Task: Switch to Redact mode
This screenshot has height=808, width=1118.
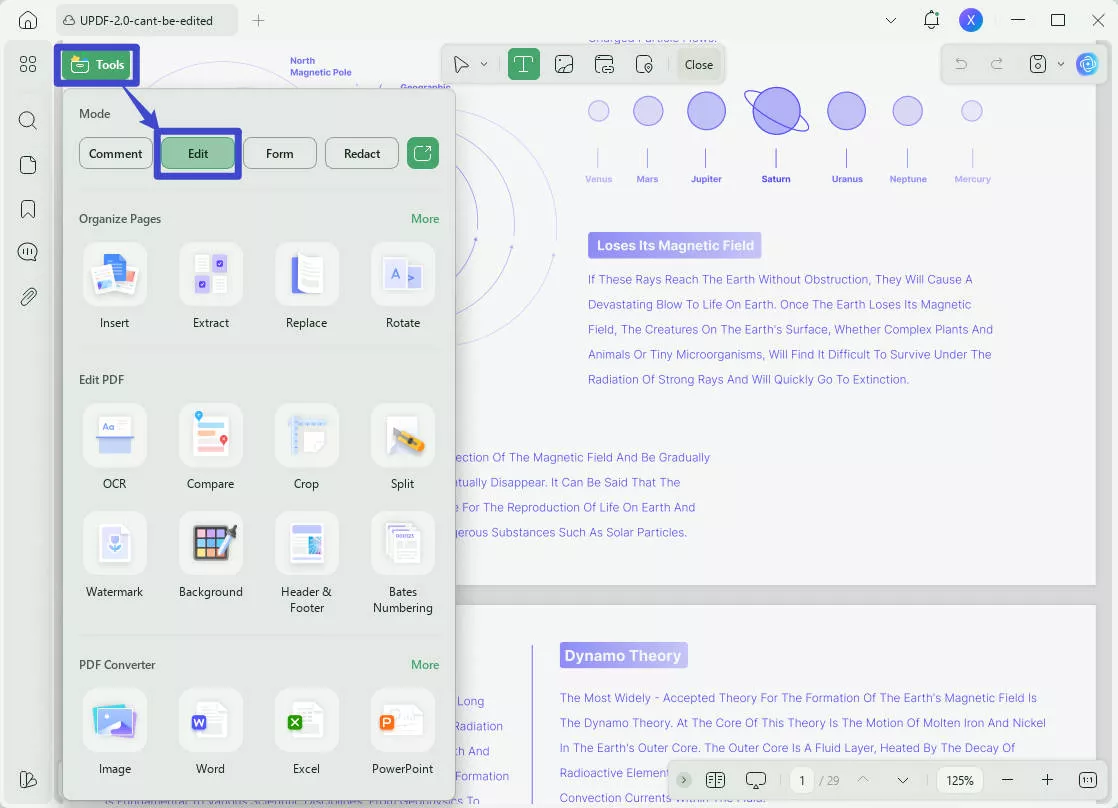Action: tap(361, 153)
